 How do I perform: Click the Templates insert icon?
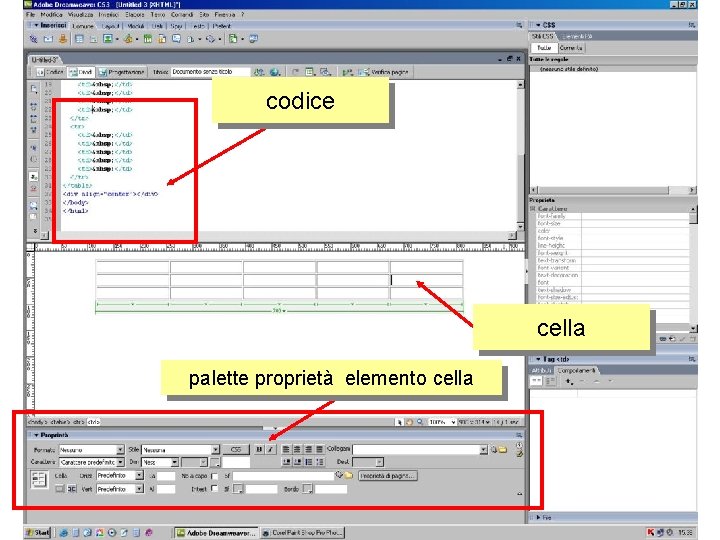click(x=233, y=39)
